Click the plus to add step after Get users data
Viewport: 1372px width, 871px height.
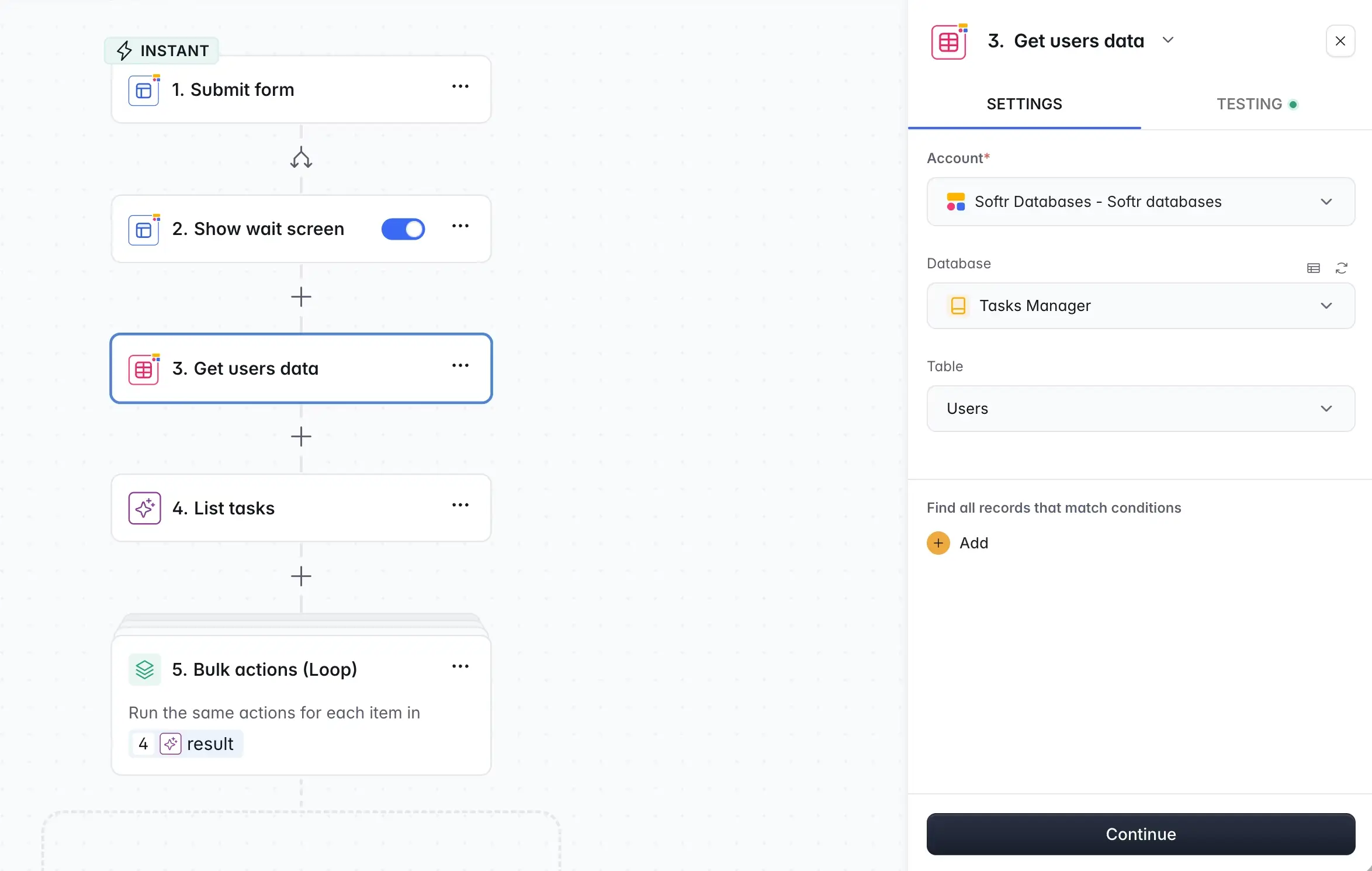(x=301, y=437)
